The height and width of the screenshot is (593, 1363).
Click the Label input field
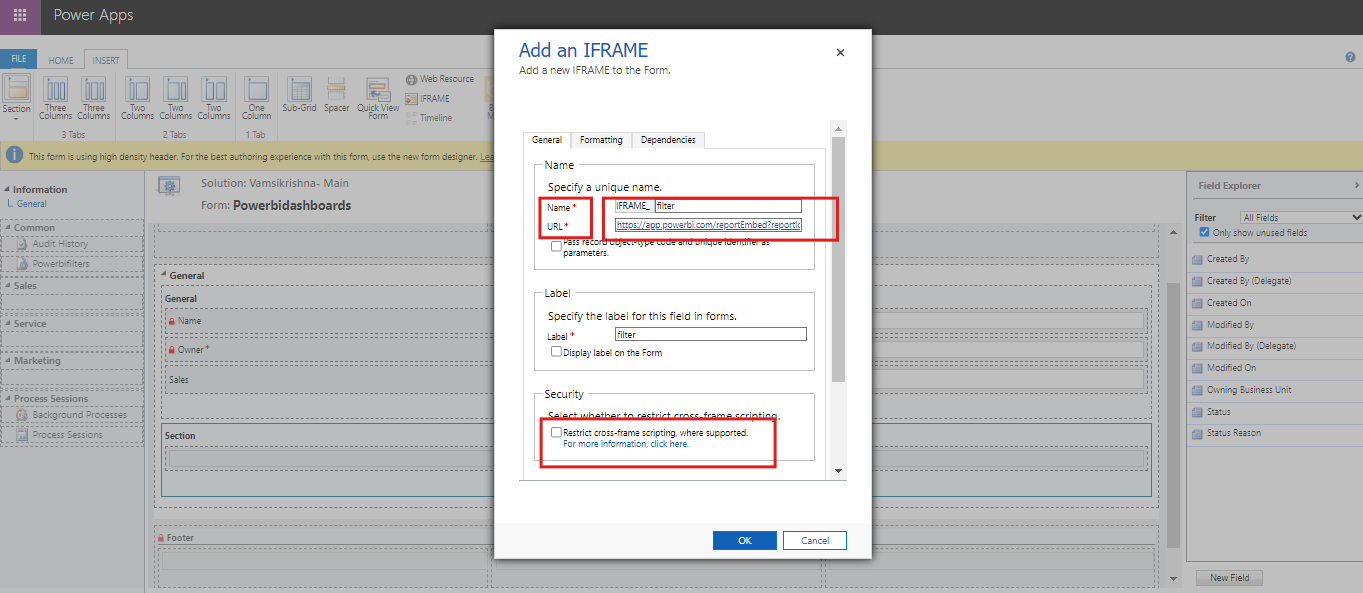[710, 334]
